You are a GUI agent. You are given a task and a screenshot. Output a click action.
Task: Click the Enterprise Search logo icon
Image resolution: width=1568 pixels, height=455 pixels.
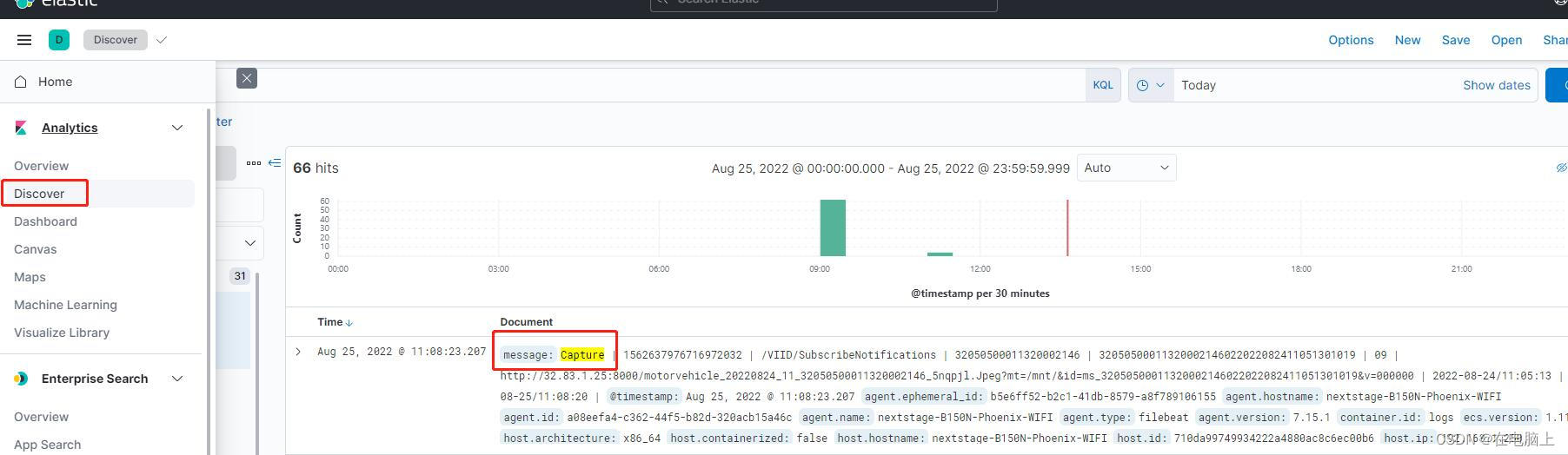pyautogui.click(x=21, y=379)
